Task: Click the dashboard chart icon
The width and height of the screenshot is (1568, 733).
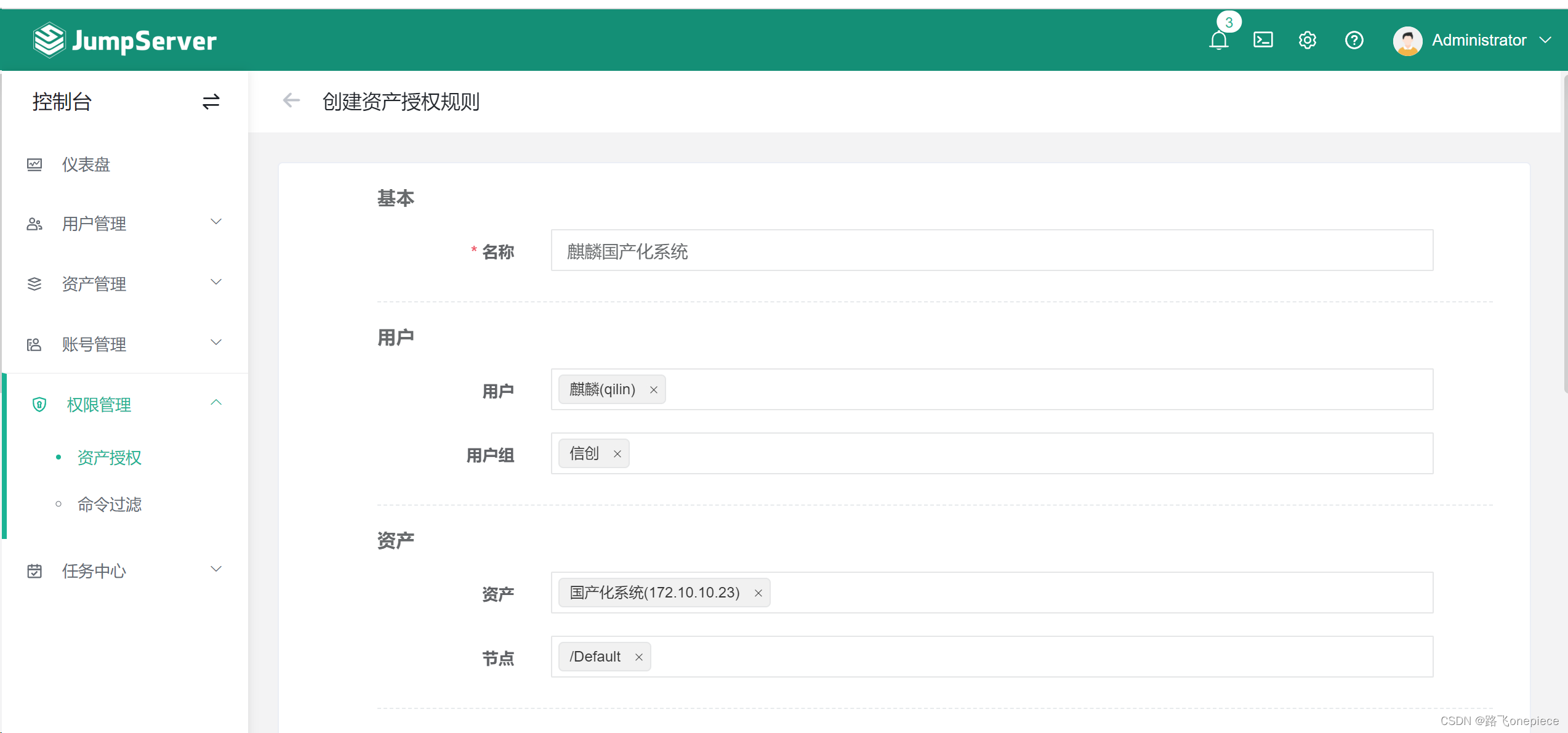Action: 34,164
